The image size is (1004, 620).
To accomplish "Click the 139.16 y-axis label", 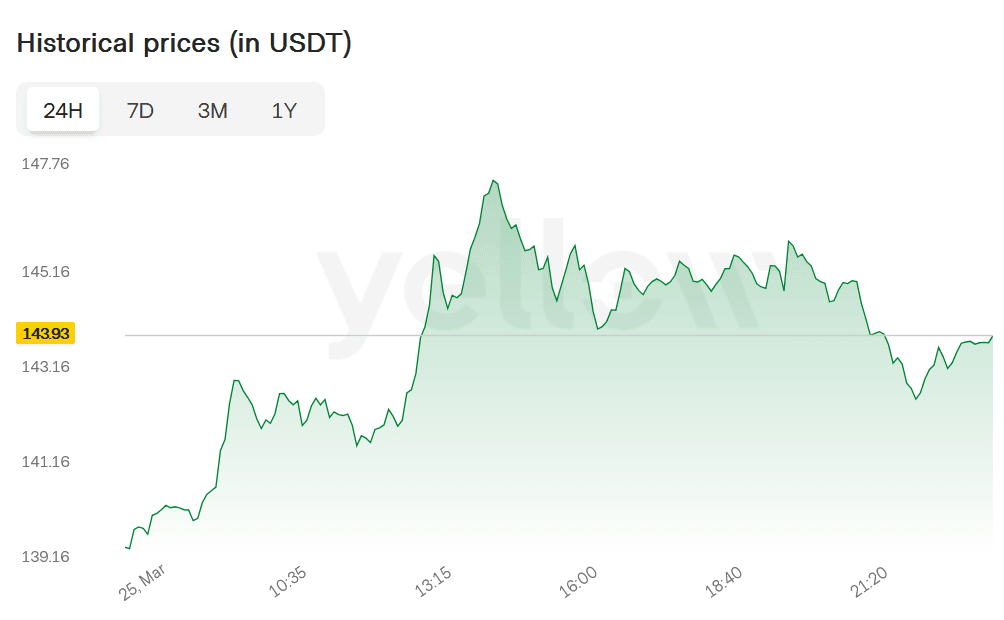I will coord(46,556).
